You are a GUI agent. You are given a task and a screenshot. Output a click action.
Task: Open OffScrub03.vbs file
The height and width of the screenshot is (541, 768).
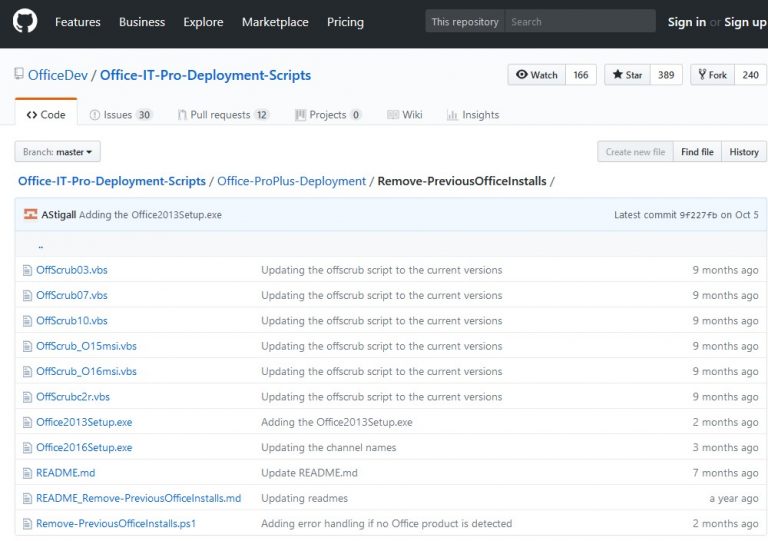click(72, 270)
